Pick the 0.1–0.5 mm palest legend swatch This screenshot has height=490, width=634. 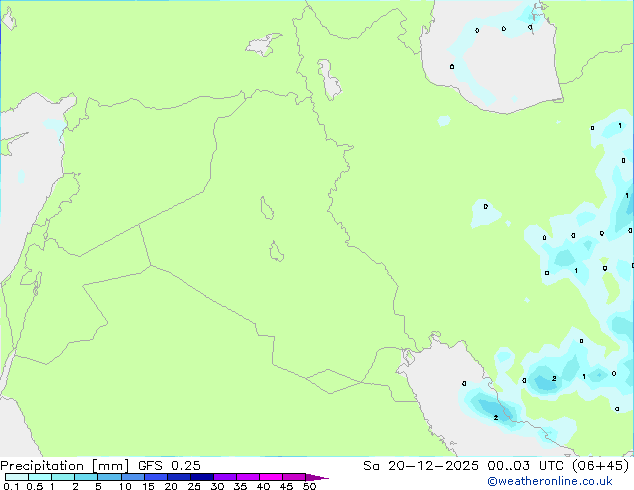tap(17, 477)
